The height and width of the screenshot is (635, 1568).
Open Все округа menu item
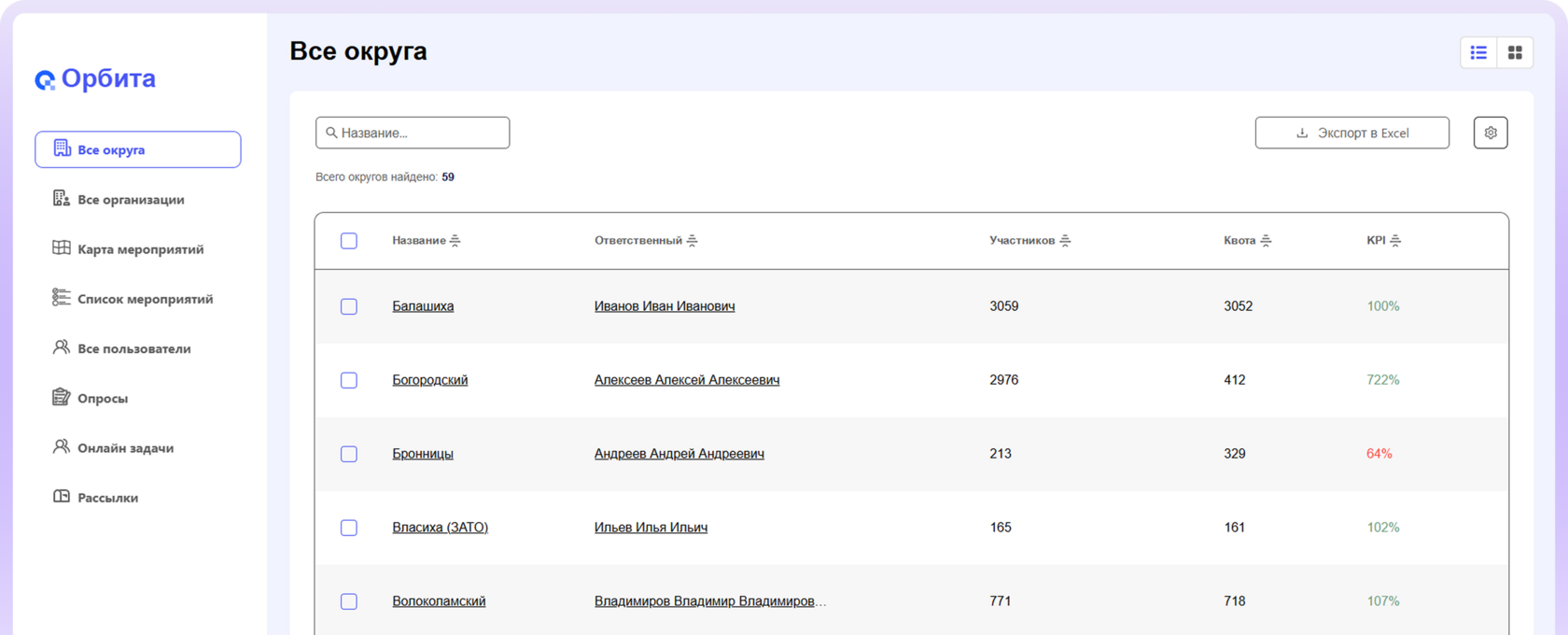138,149
